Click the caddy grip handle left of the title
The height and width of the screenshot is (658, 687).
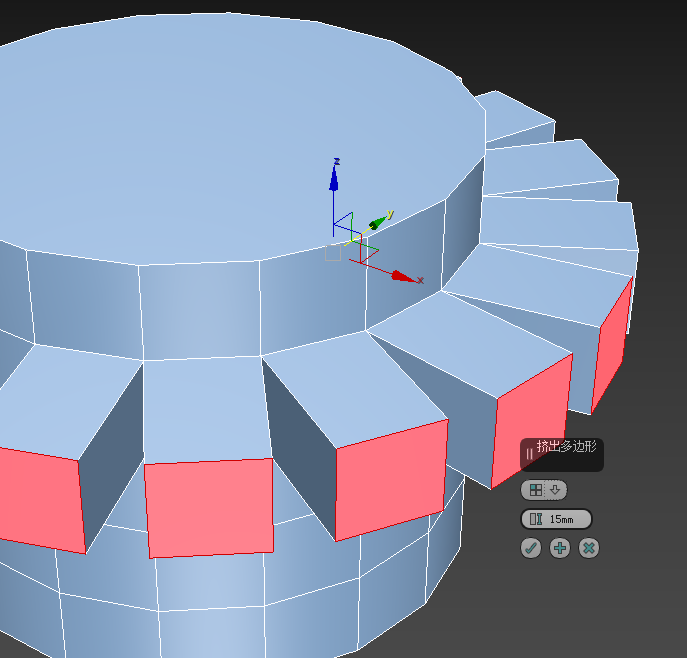pyautogui.click(x=529, y=454)
